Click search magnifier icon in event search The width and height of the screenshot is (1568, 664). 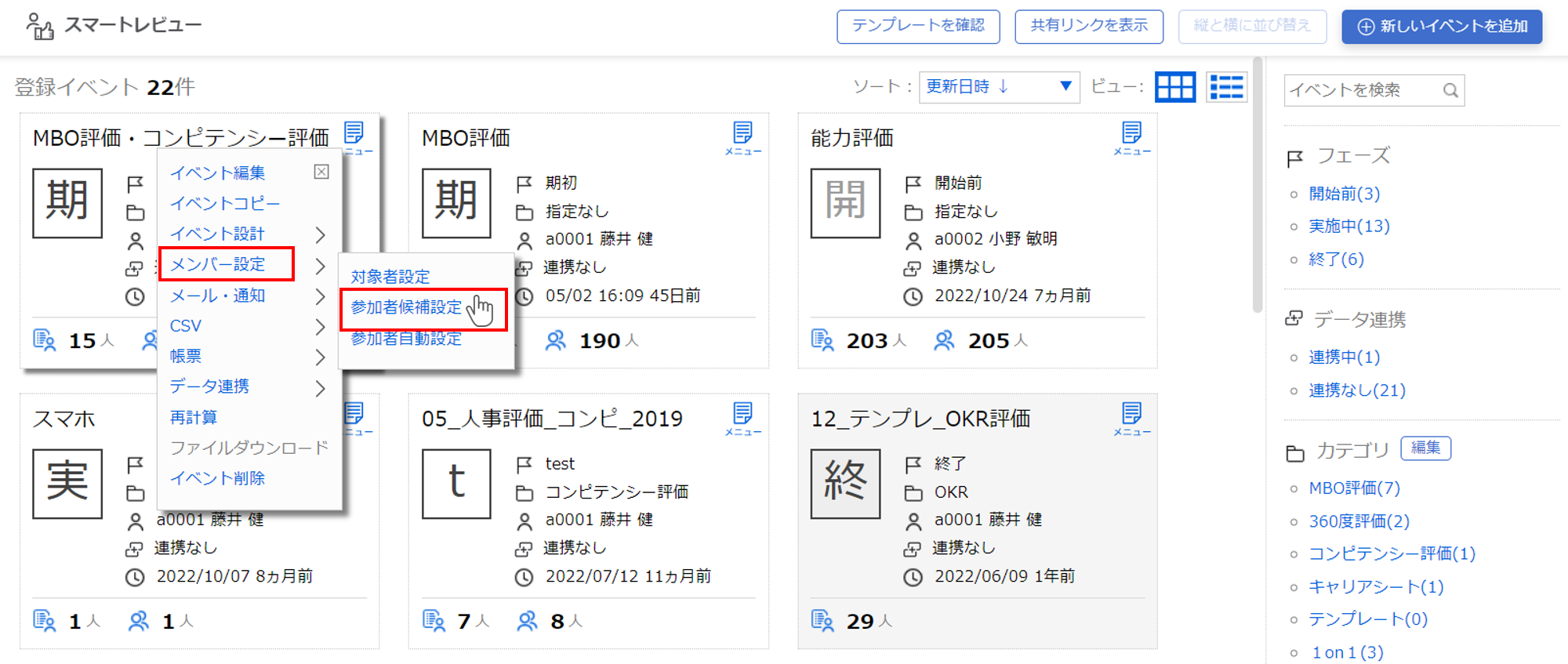[1450, 90]
